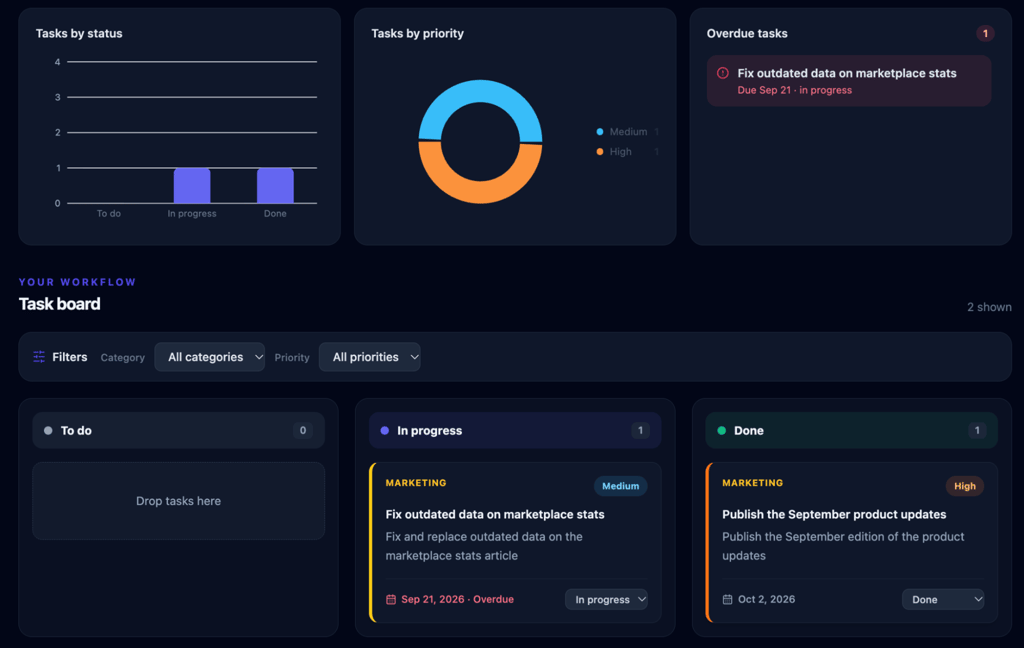Viewport: 1024px width, 648px height.
Task: Click the Fix and replace outdated data description
Action: tap(484, 546)
